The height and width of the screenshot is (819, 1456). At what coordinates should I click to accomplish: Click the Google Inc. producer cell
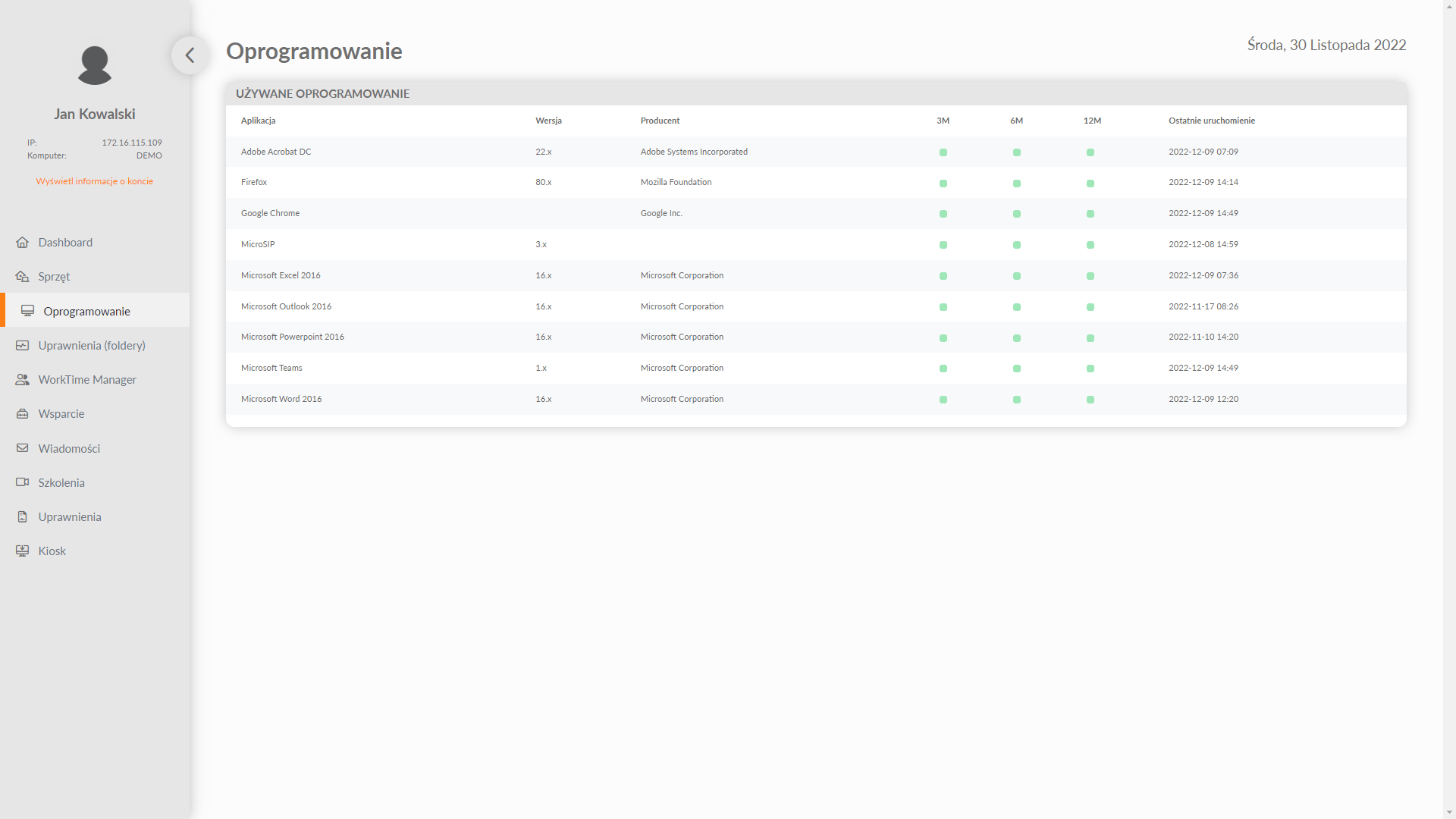point(661,213)
